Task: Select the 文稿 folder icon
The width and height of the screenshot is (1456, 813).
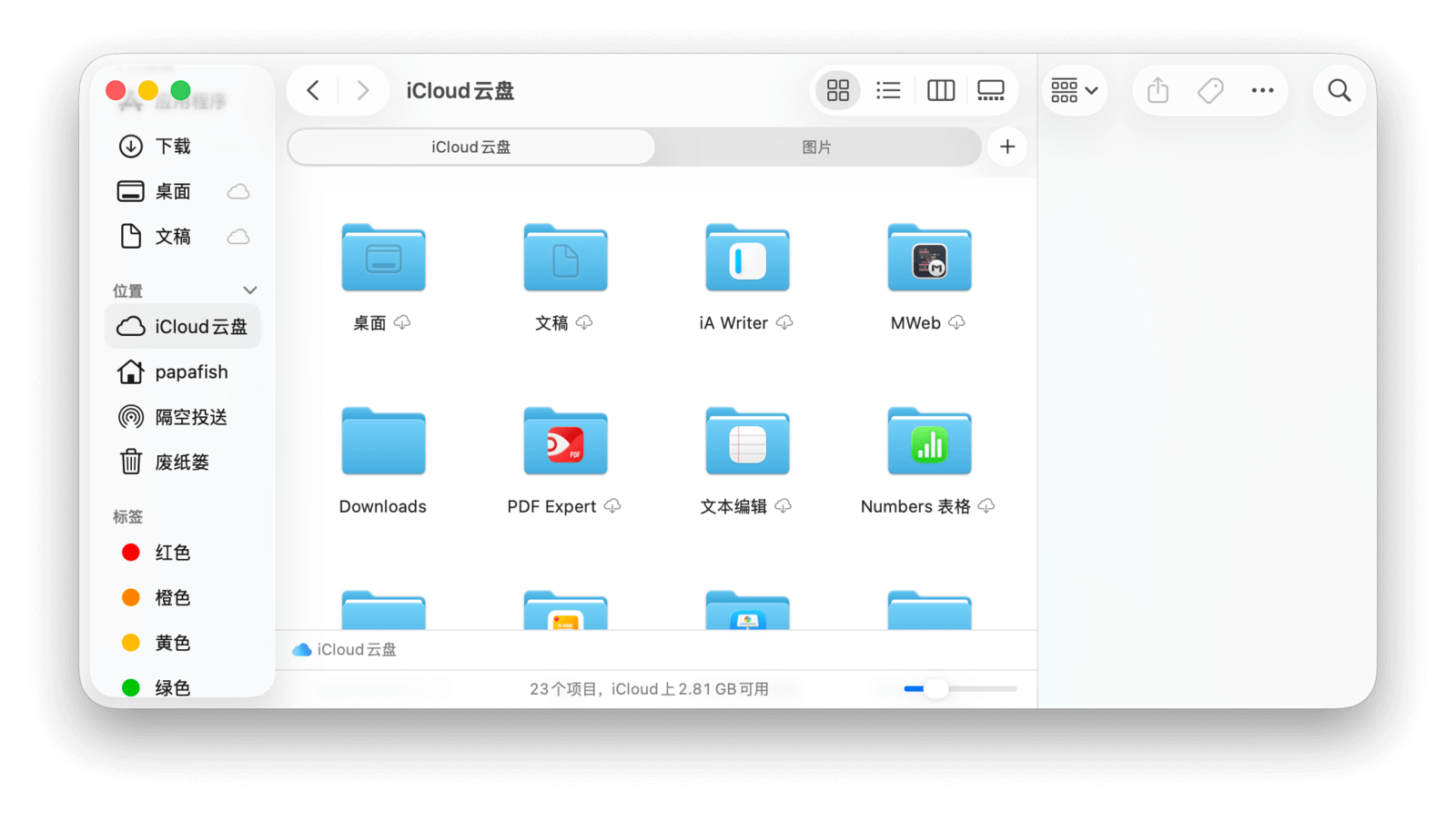Action: pos(565,258)
